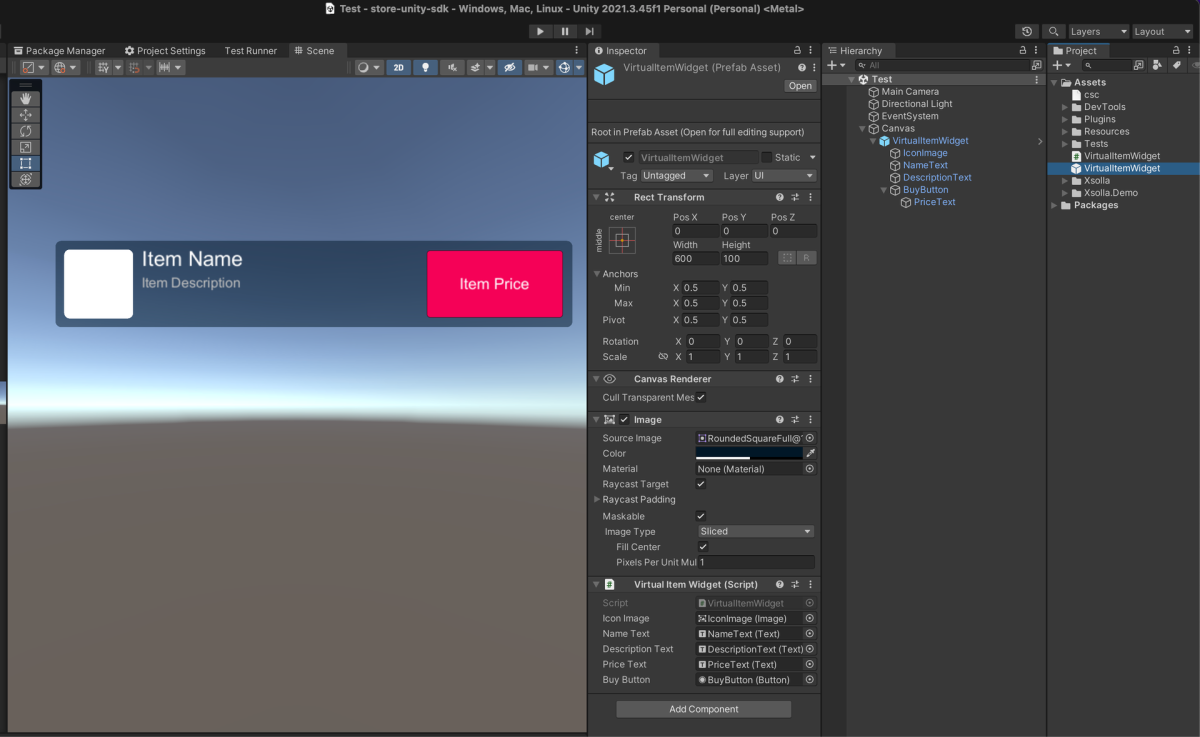
Task: Click the Image Color swatch
Action: (748, 453)
